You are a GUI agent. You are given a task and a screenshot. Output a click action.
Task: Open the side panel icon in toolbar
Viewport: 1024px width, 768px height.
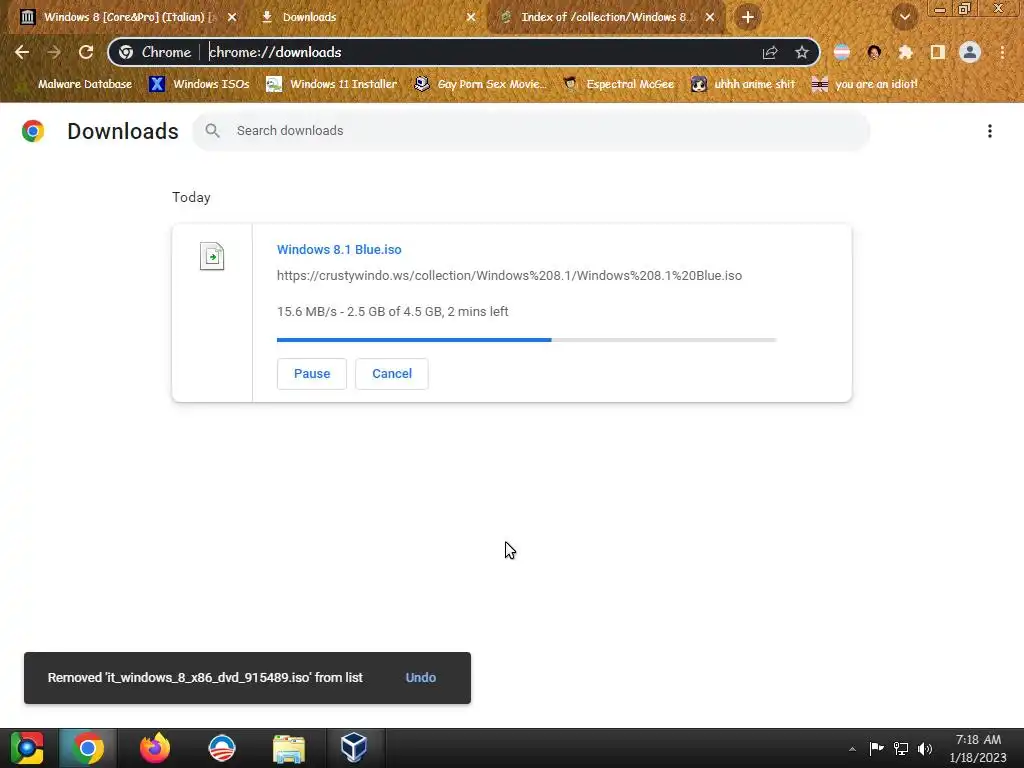tap(938, 52)
